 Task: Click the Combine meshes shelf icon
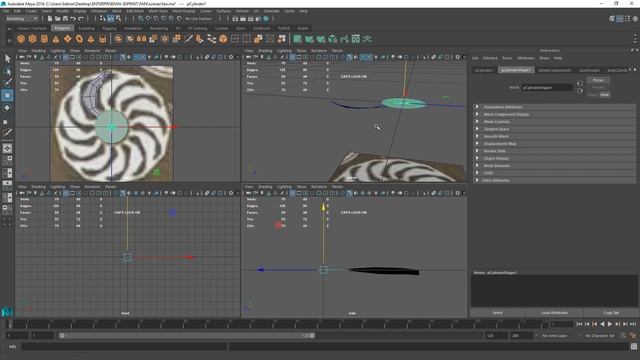pyautogui.click(x=118, y=39)
